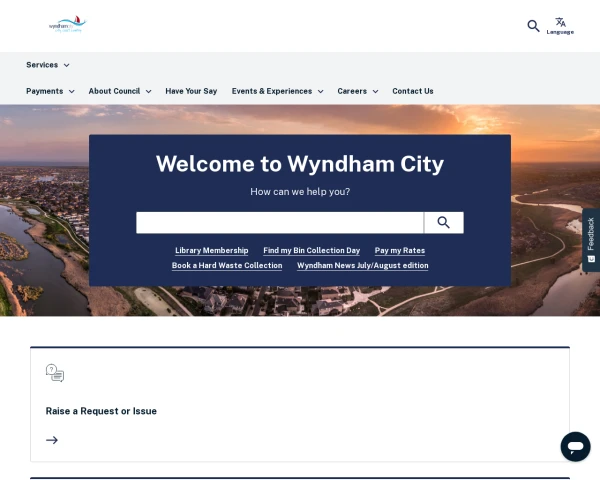Expand the Payments menu chevron
This screenshot has width=600, height=480.
(72, 91)
